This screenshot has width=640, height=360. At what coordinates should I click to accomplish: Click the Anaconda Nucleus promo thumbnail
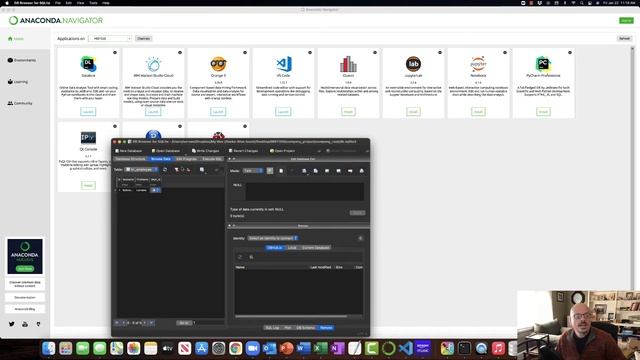click(x=25, y=256)
